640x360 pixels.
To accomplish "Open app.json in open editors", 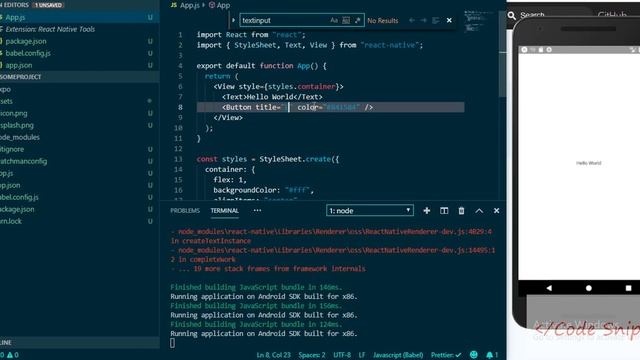I will tap(80, 65).
